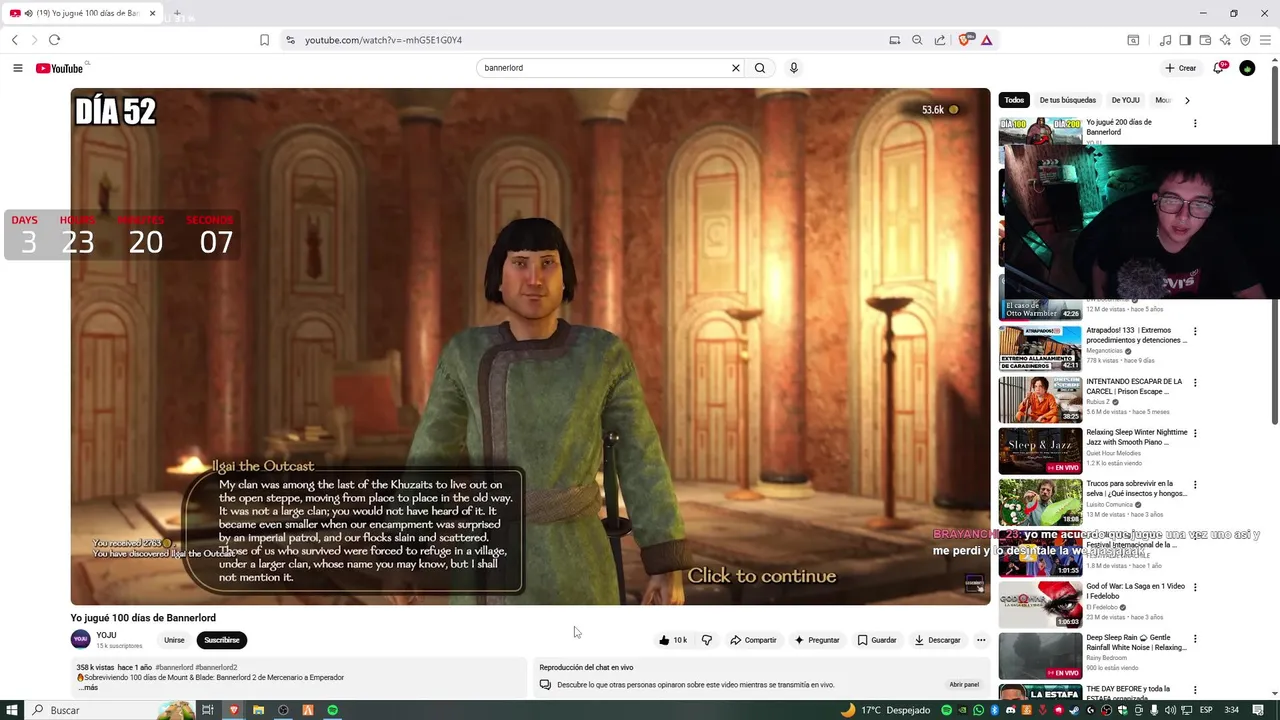Open File Explorer from the taskbar
The width and height of the screenshot is (1280, 720).
click(258, 710)
